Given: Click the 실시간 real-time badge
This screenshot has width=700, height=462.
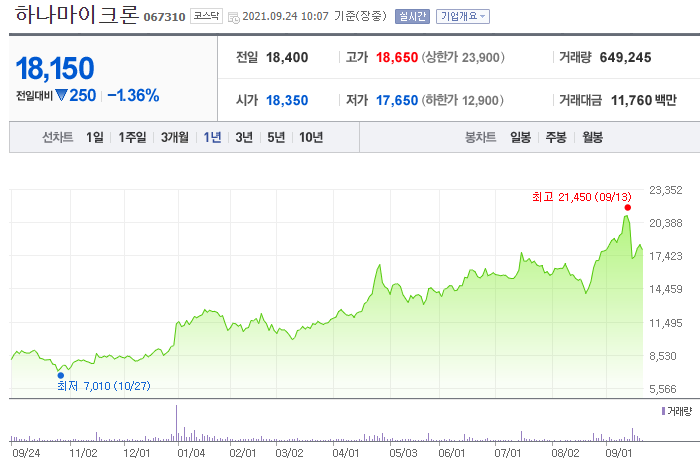Looking at the screenshot, I should 412,17.
